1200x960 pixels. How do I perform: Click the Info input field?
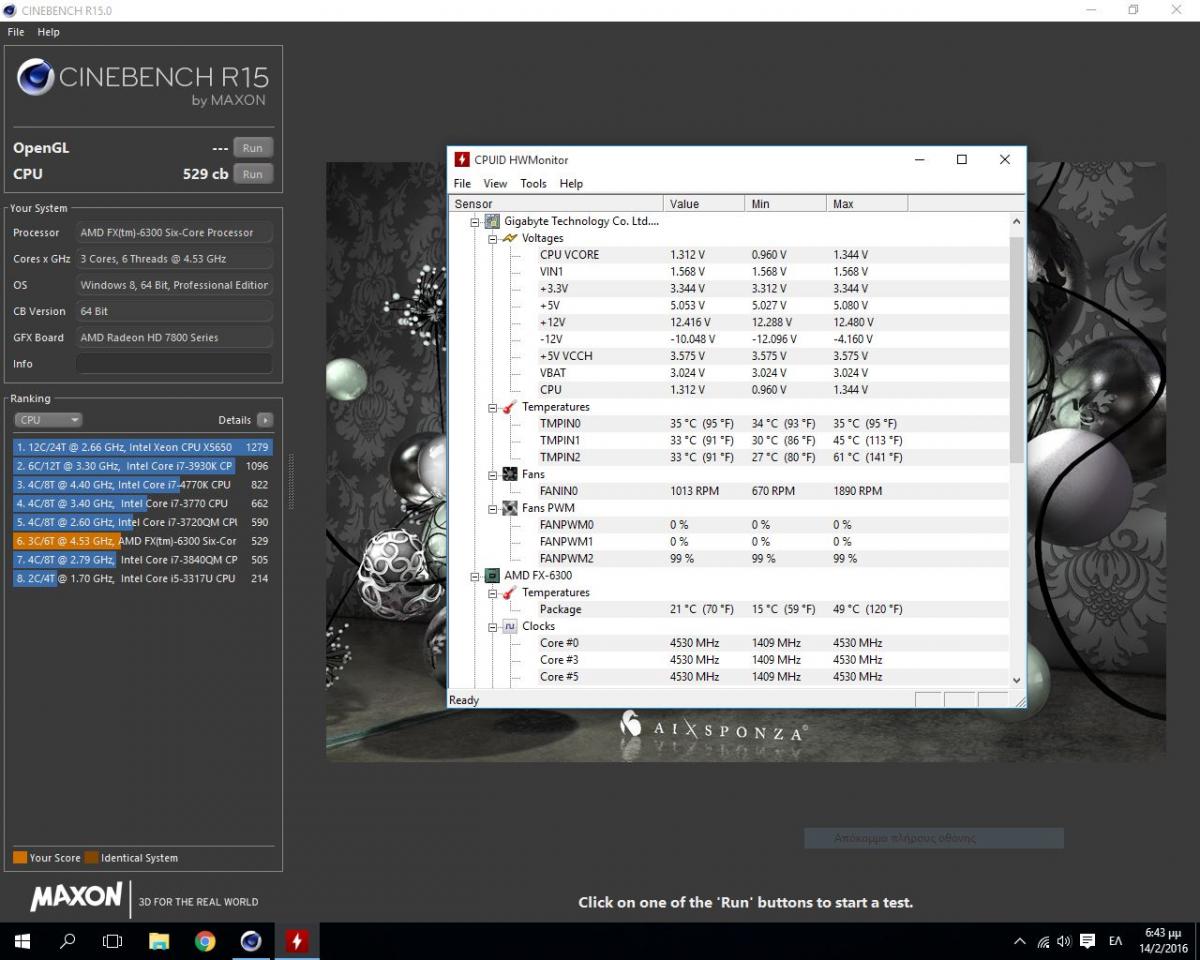pyautogui.click(x=174, y=364)
